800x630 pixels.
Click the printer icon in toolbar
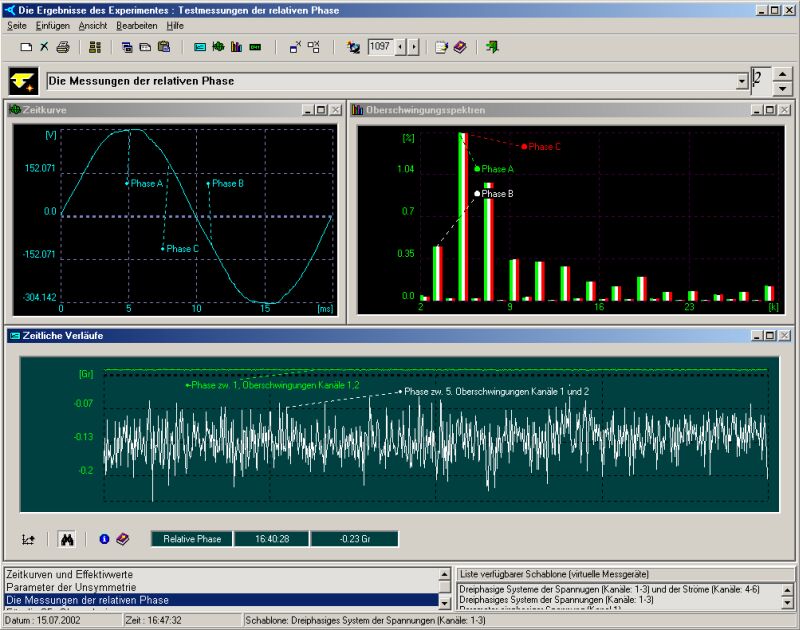62,47
